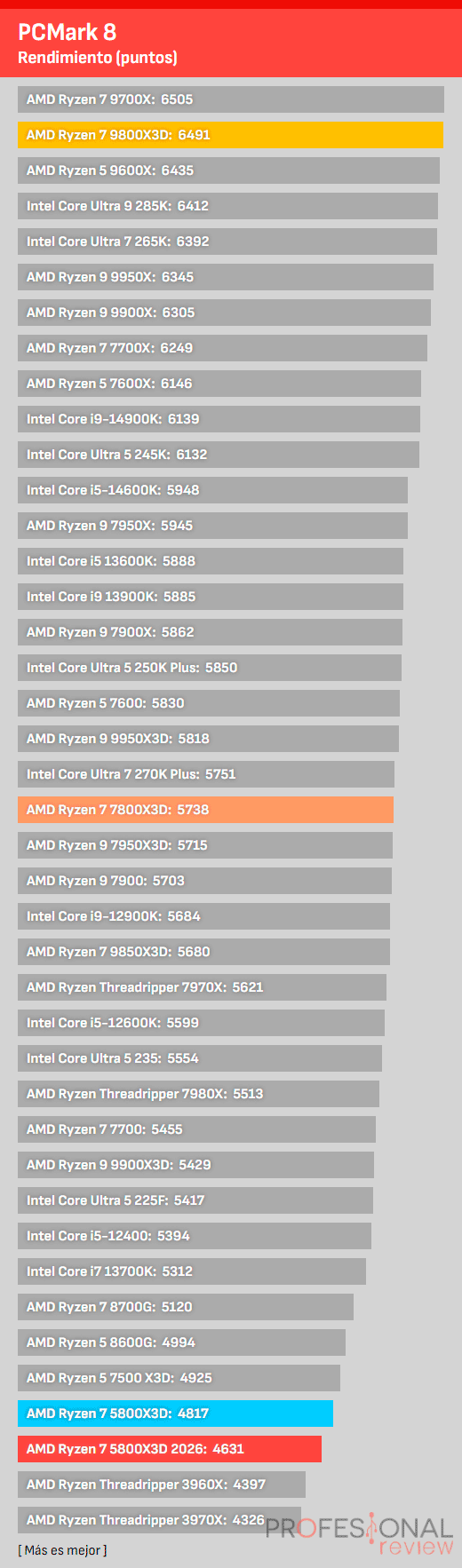Select the AMD Ryzen 9 7950X bar
The height and width of the screenshot is (1568, 462).
(212, 526)
